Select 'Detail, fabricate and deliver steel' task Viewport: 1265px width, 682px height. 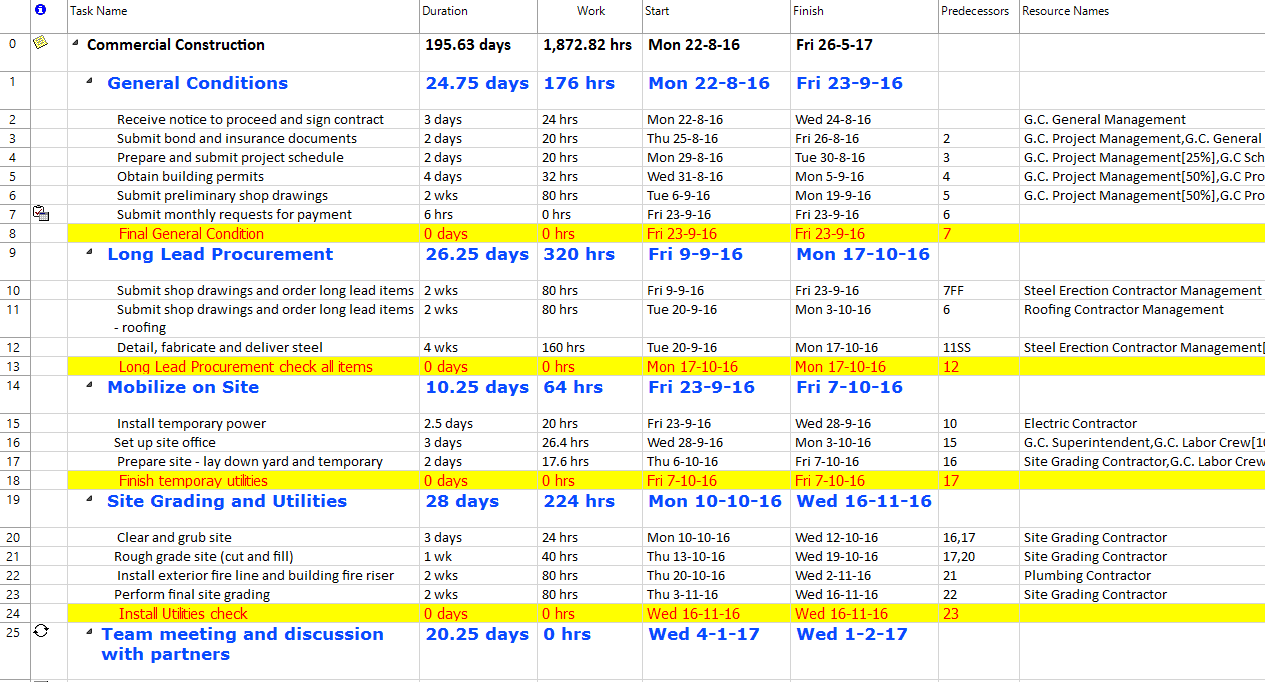click(x=220, y=347)
